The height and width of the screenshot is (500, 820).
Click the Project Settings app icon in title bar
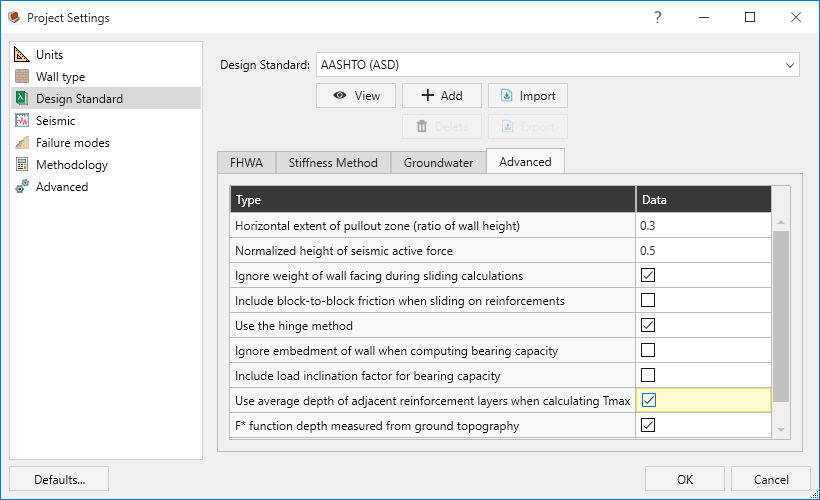click(14, 17)
